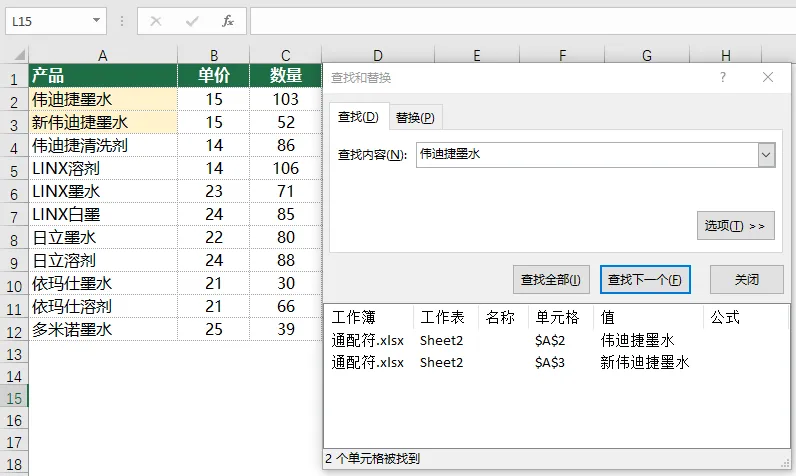Click the Enter checkmark icon in formula bar

coord(192,21)
